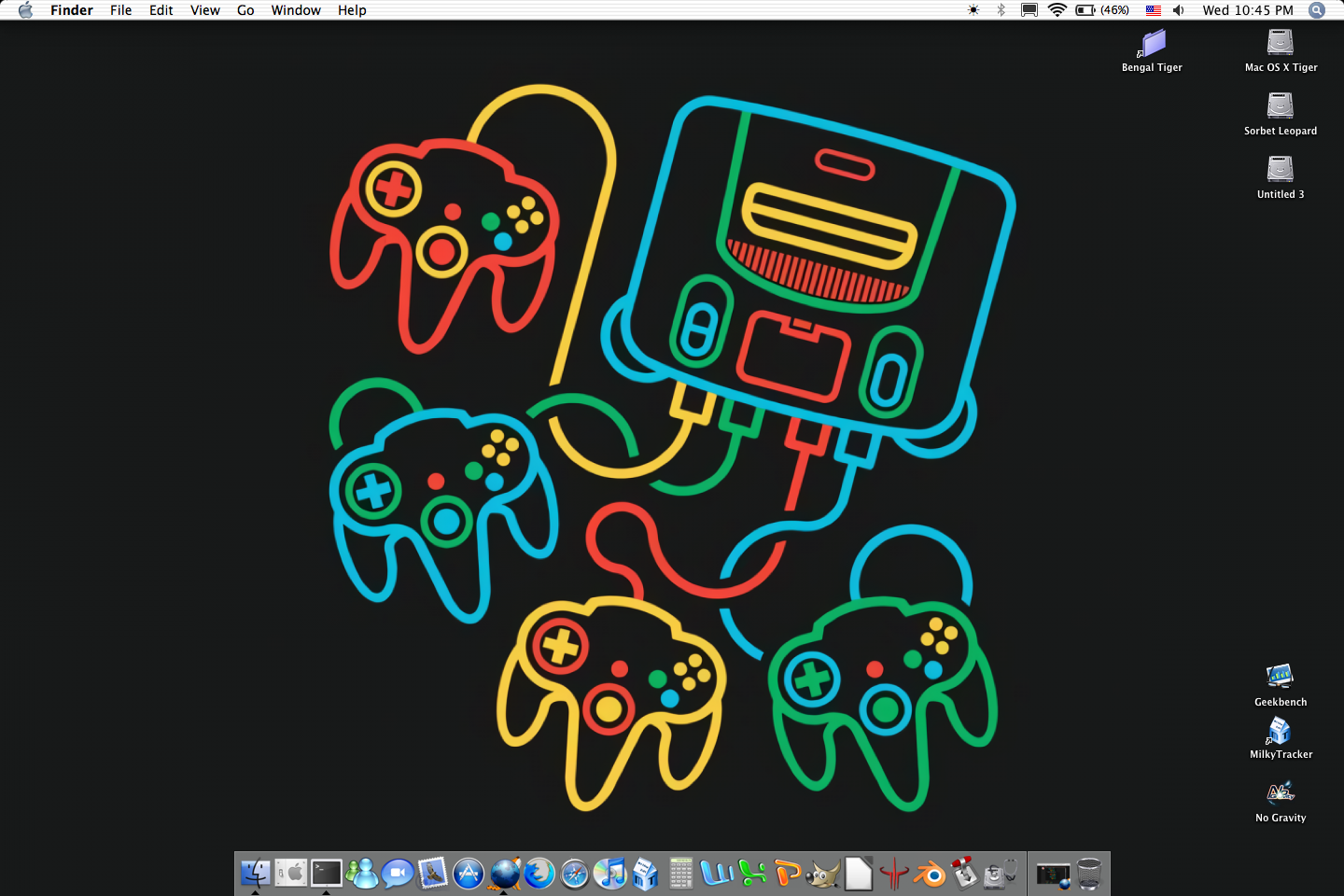This screenshot has height=896, width=1344.
Task: Open the minimized terminal window in Dock
Action: point(1053,874)
